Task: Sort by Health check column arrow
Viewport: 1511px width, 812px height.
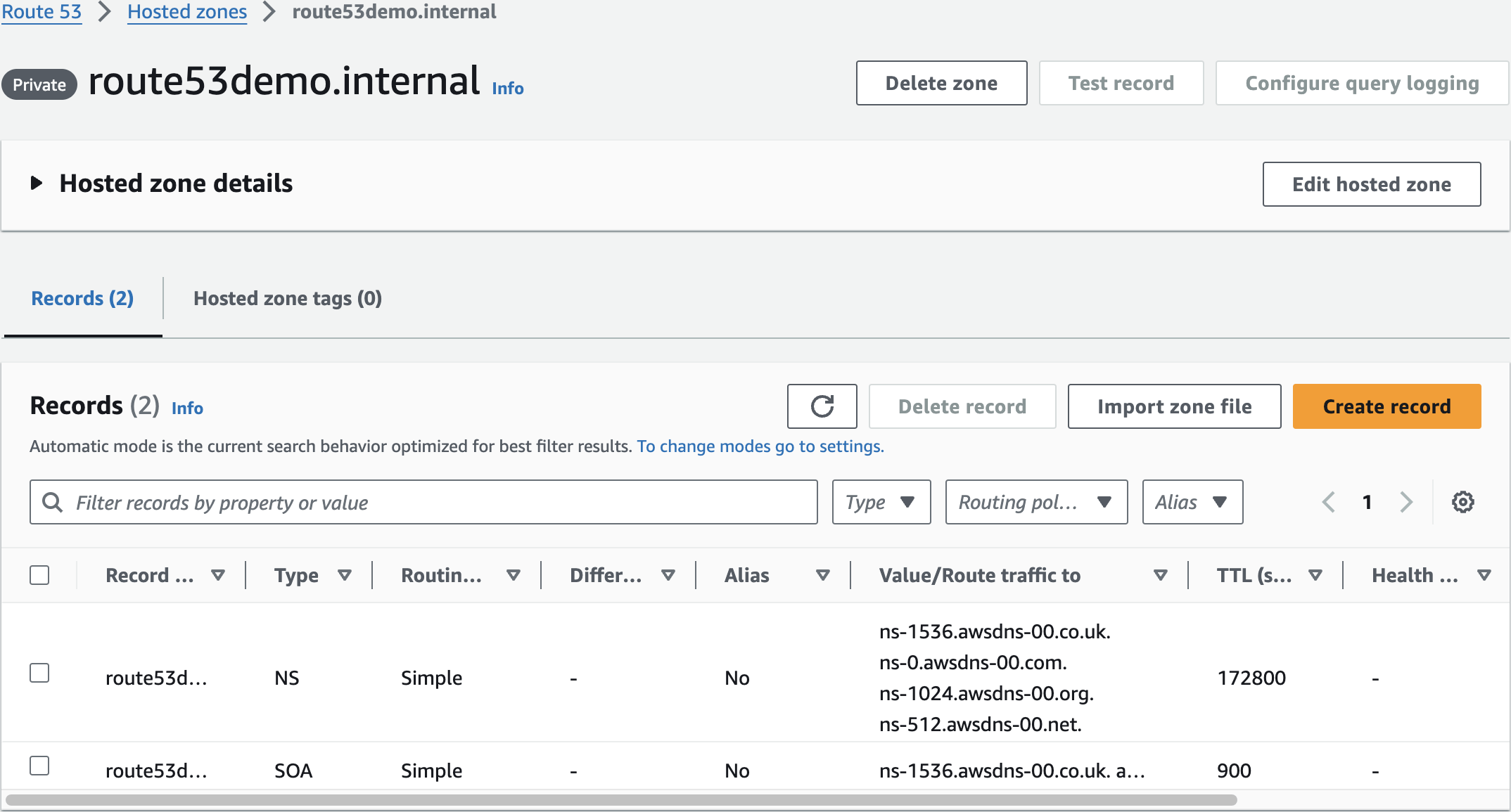Action: [x=1484, y=575]
